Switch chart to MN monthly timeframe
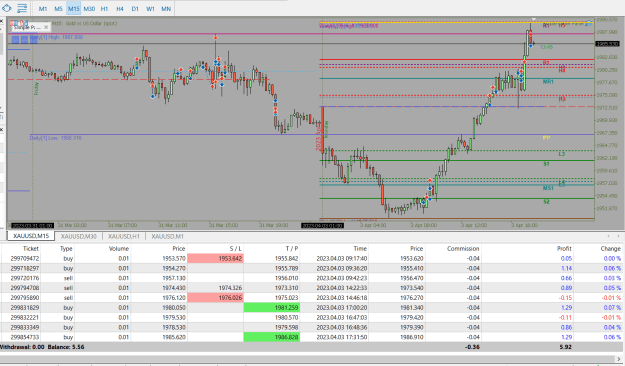Viewport: 625px width, 366px height. click(x=166, y=8)
